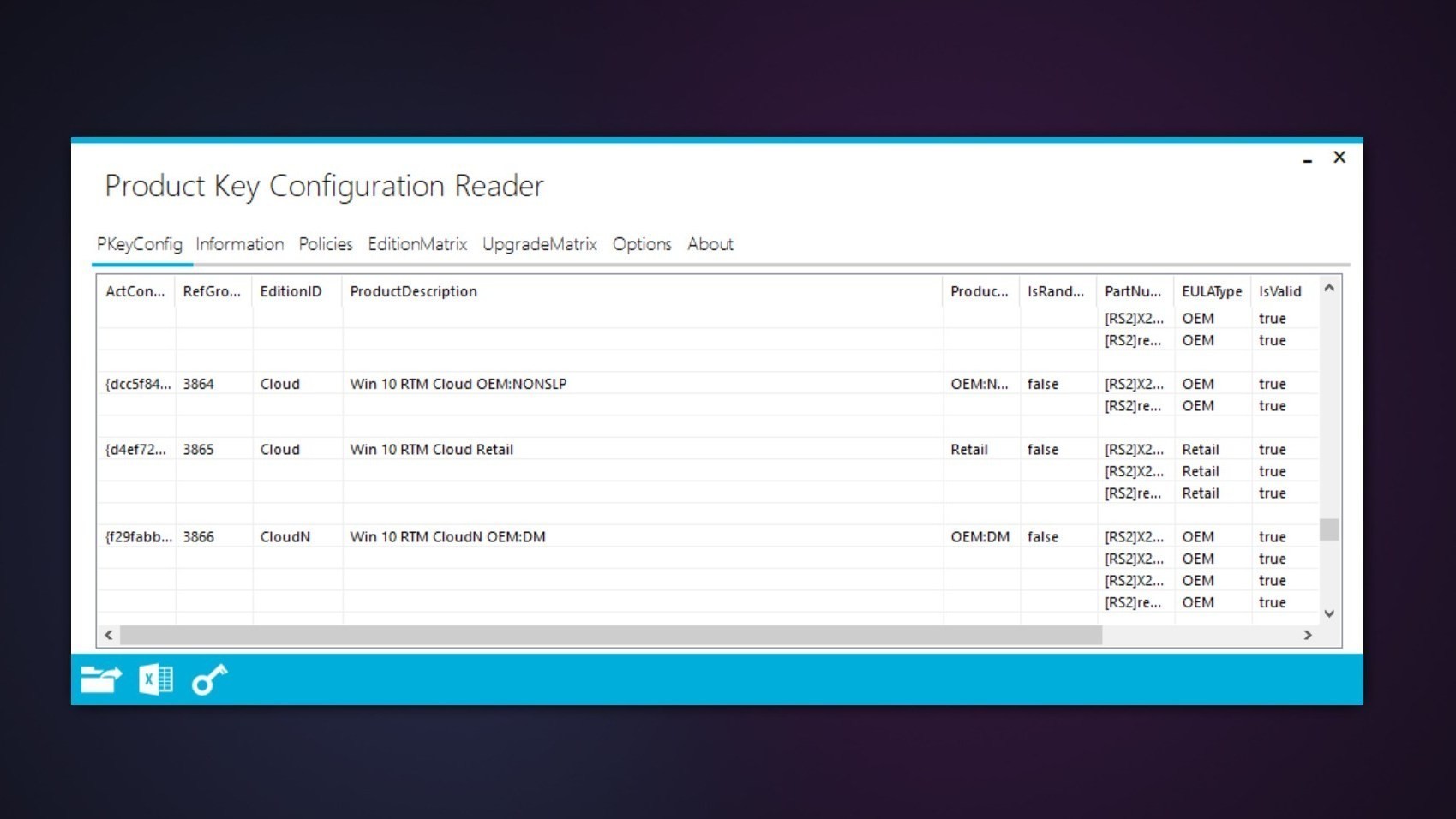Click the open folder icon in bottom bar
The image size is (1456, 819).
coord(101,679)
